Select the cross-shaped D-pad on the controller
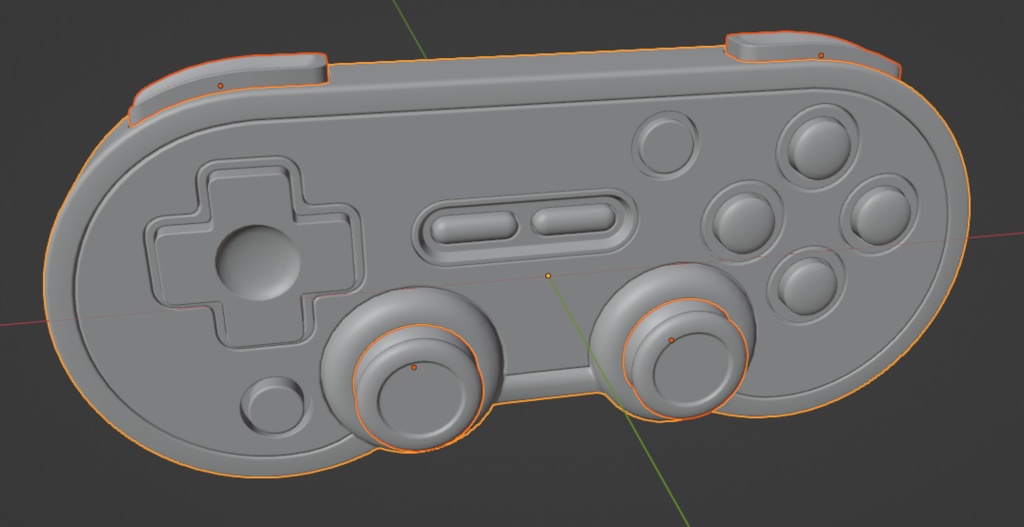 255,255
